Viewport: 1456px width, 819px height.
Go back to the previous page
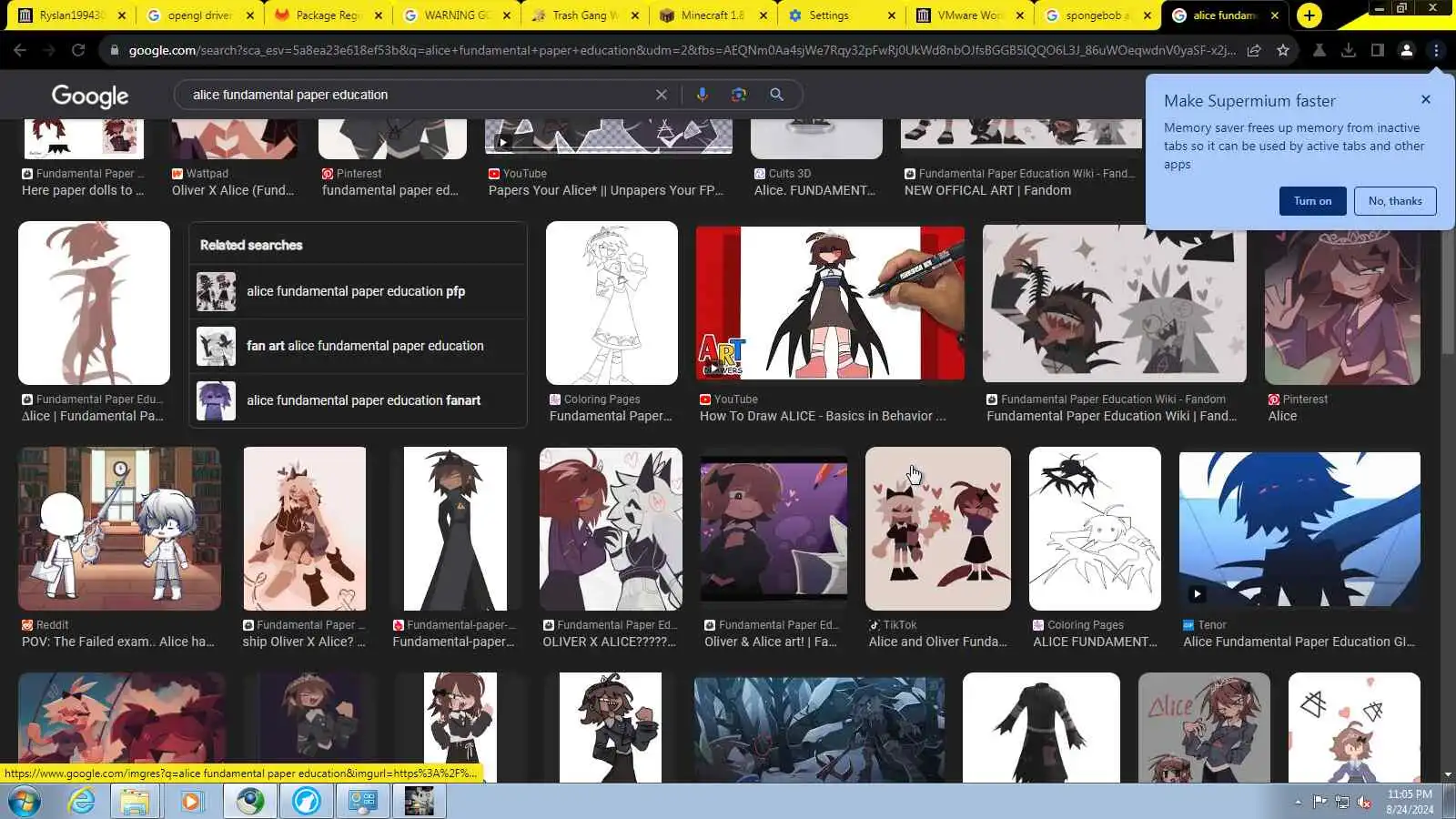coord(20,50)
